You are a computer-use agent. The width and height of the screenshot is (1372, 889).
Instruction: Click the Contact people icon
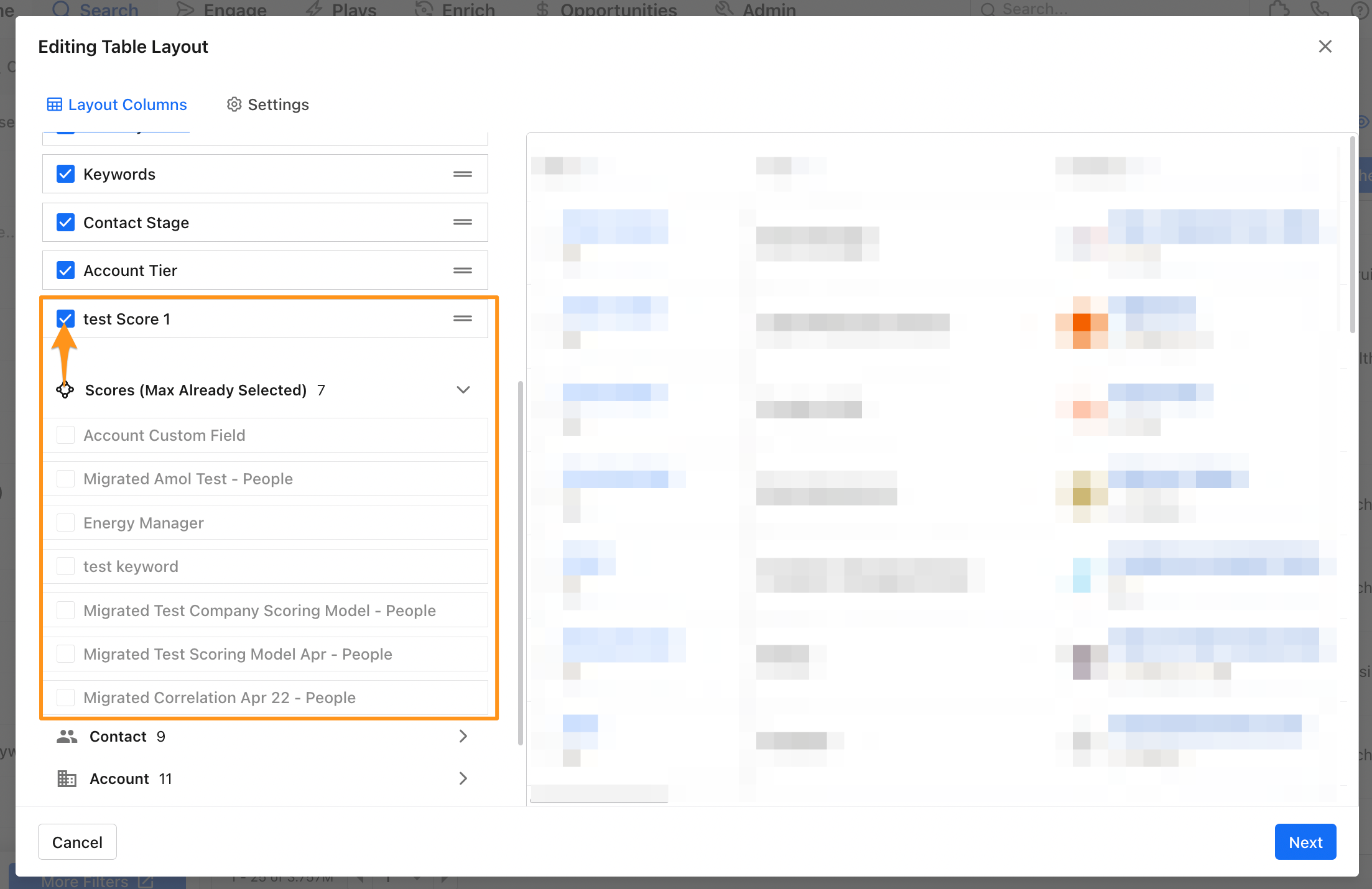(67, 737)
